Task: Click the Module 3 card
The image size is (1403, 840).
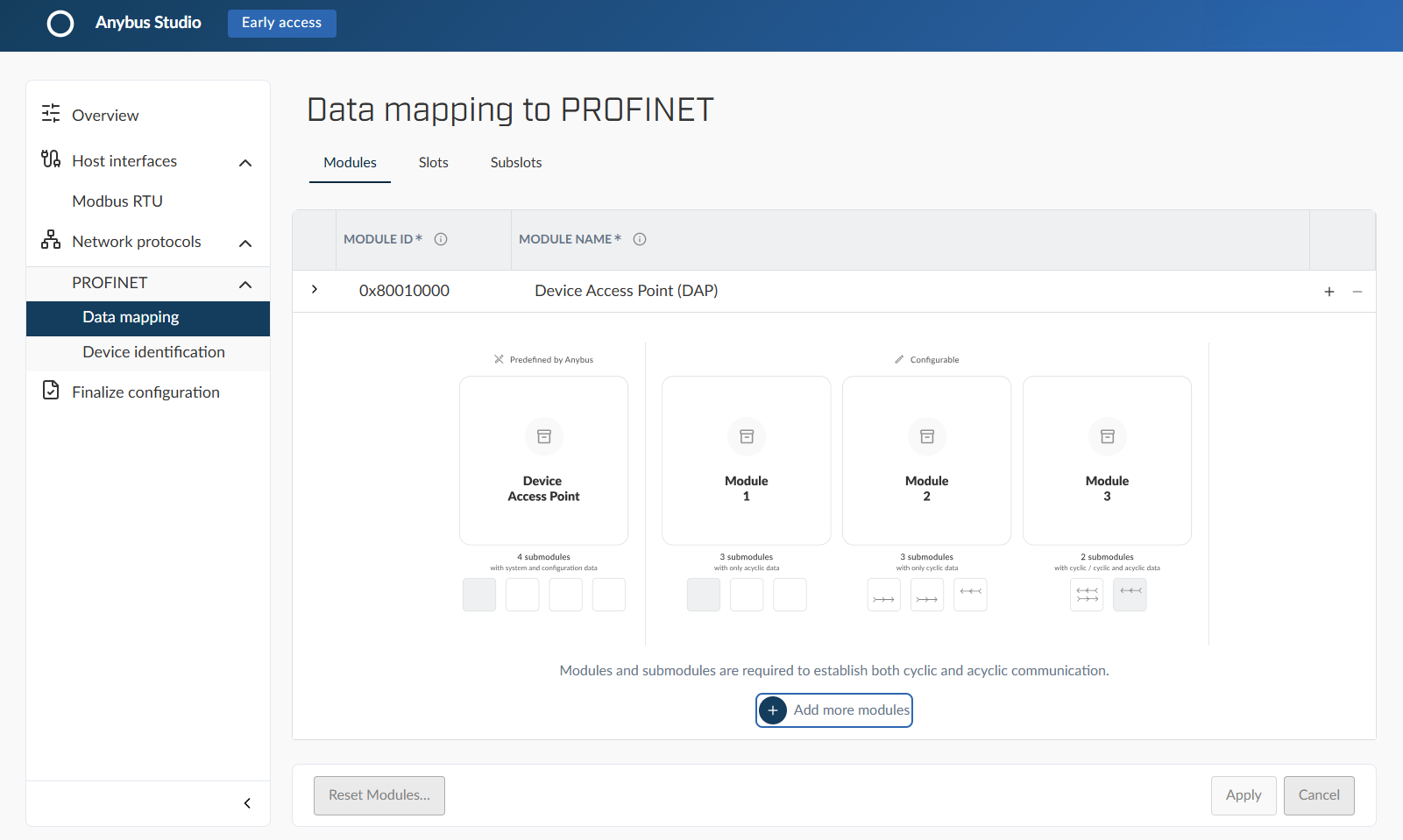Action: (1108, 461)
